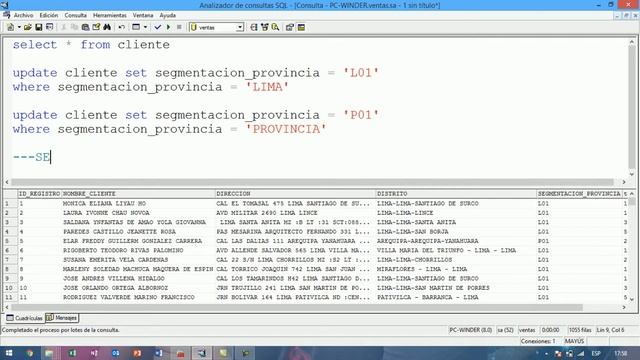The width and height of the screenshot is (640, 360).
Task: Click the Copy icon in the toolbar
Action: tap(74, 27)
